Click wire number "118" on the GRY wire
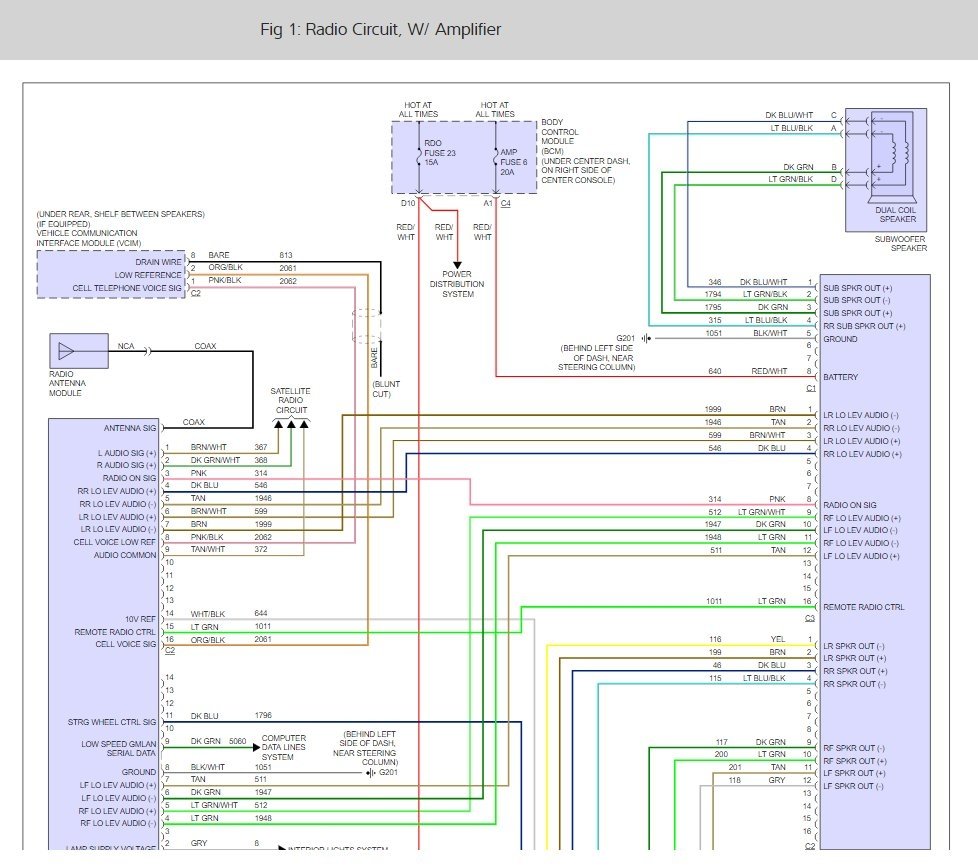Image resolution: width=978 pixels, height=868 pixels. pos(735,780)
